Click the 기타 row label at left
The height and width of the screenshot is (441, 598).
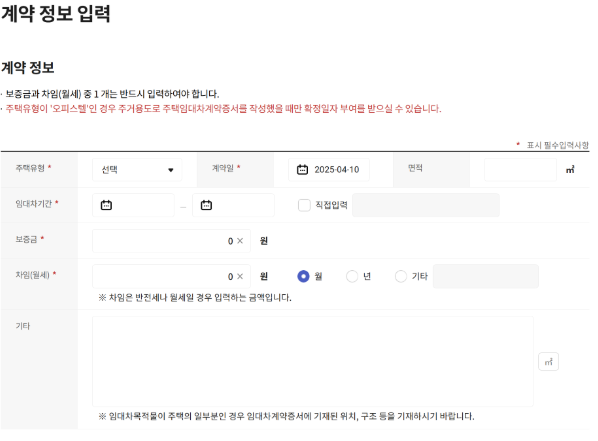pos(23,326)
